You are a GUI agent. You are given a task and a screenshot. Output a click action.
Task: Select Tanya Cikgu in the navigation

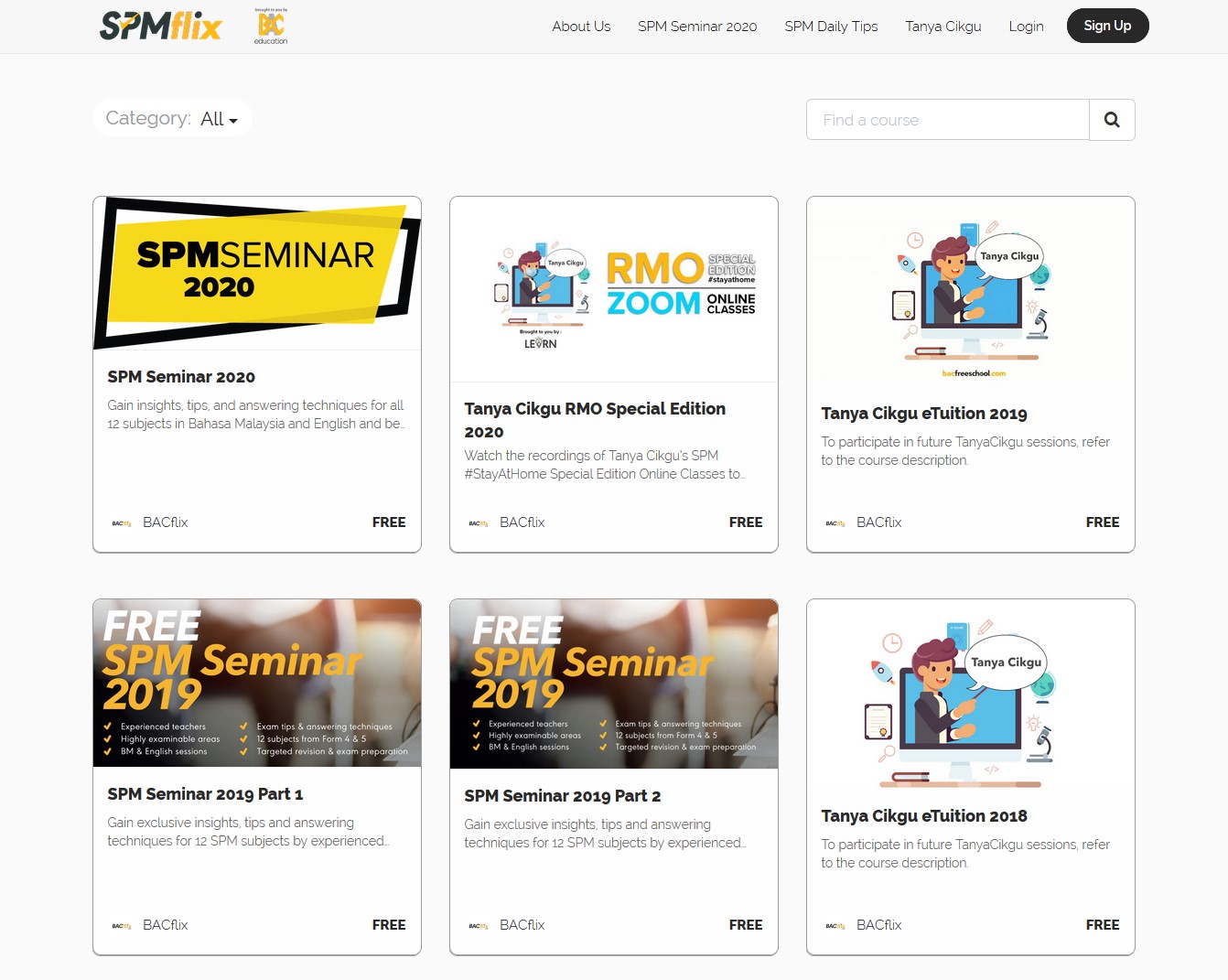click(x=943, y=27)
